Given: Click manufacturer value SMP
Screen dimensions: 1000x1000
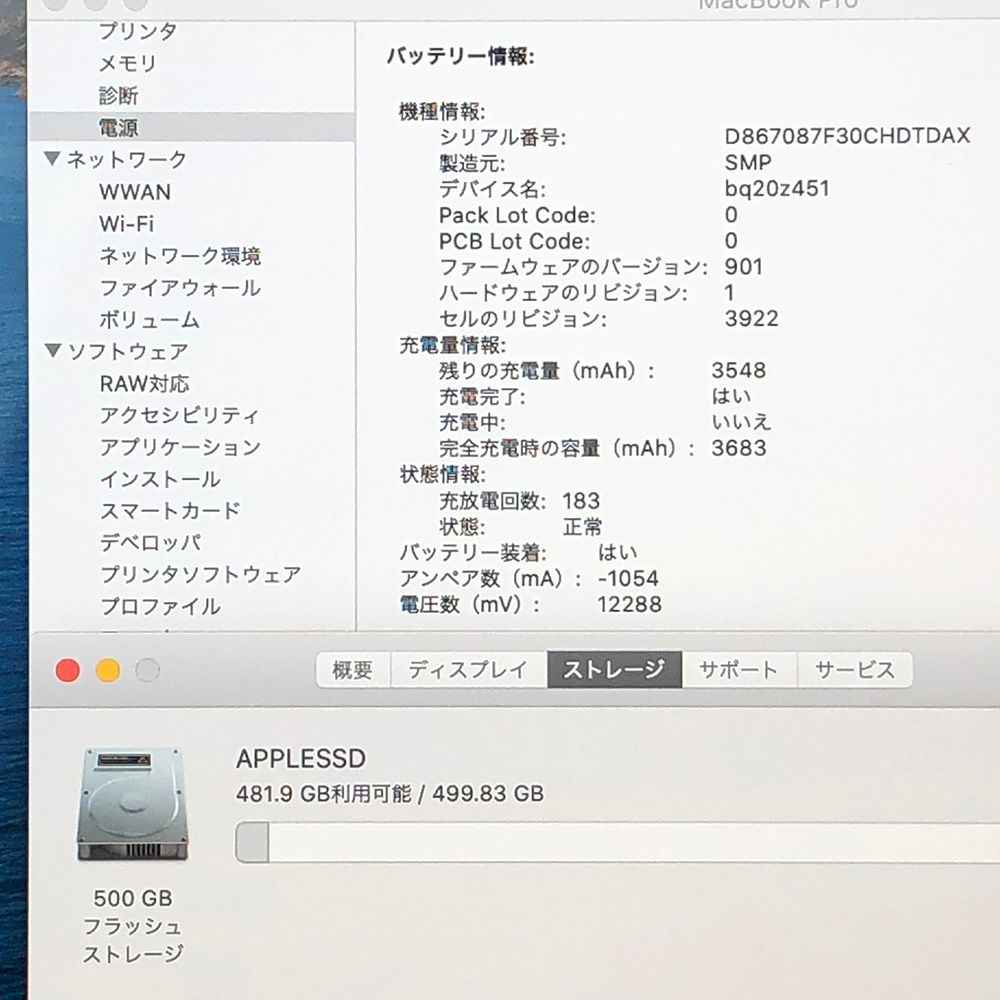Looking at the screenshot, I should tap(748, 162).
